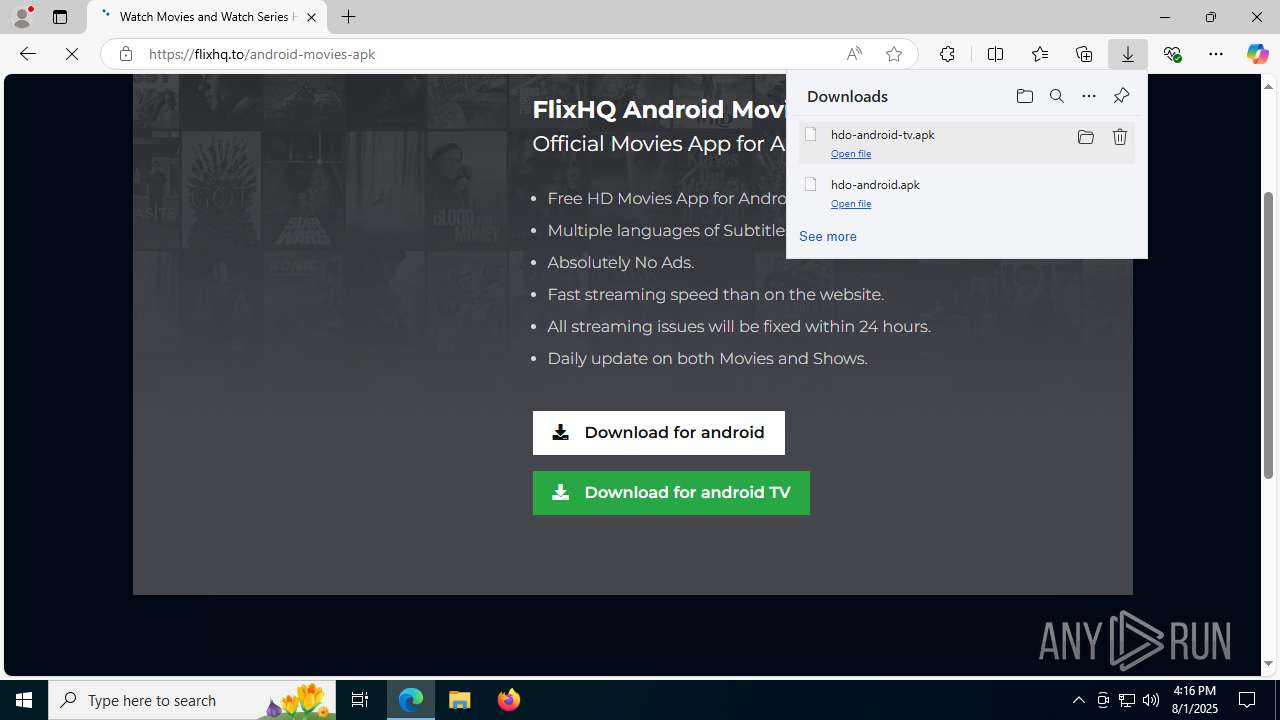Close the Watch Movies browser tab
1280x720 pixels.
pyautogui.click(x=311, y=17)
